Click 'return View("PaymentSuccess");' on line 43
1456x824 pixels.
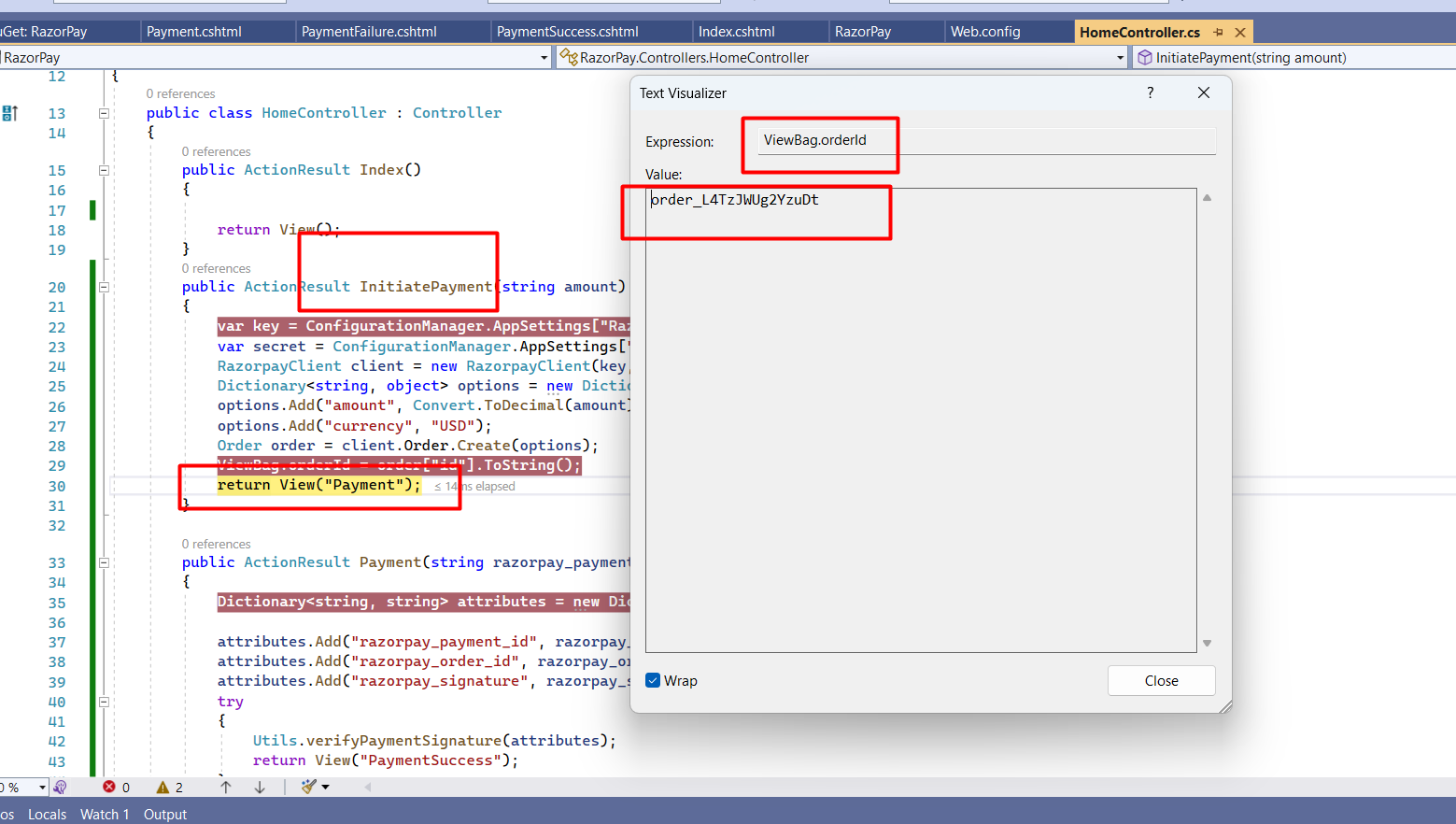[x=386, y=760]
